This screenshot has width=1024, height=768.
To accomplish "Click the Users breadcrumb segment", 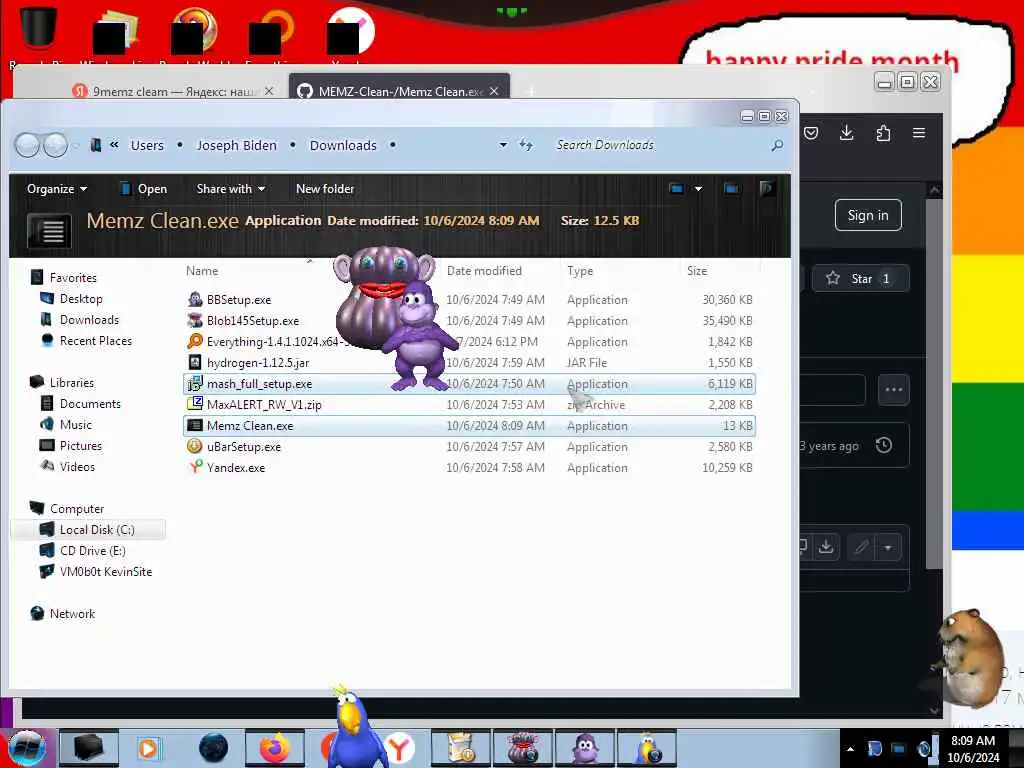I will point(147,145).
